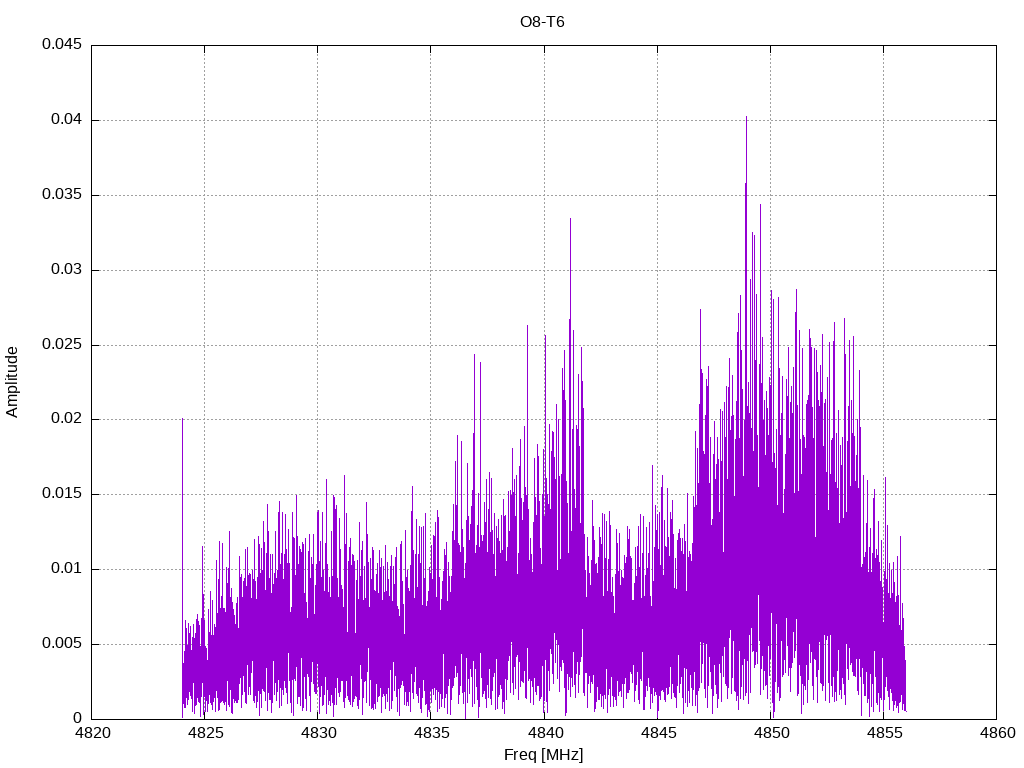Screen dimensions: 1024x768
Task: Select the 0.04 y-axis tick label
Action: (65, 120)
